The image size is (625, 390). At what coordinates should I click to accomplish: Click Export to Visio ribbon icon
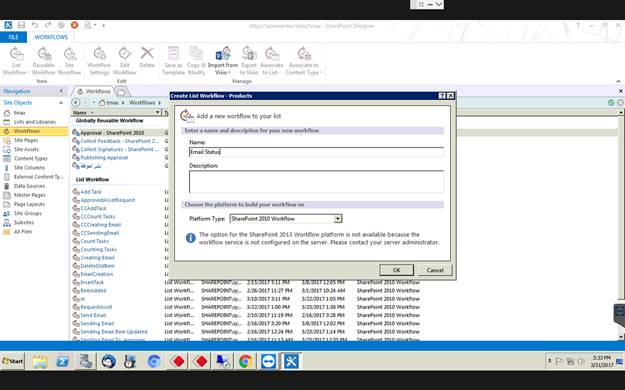point(249,61)
